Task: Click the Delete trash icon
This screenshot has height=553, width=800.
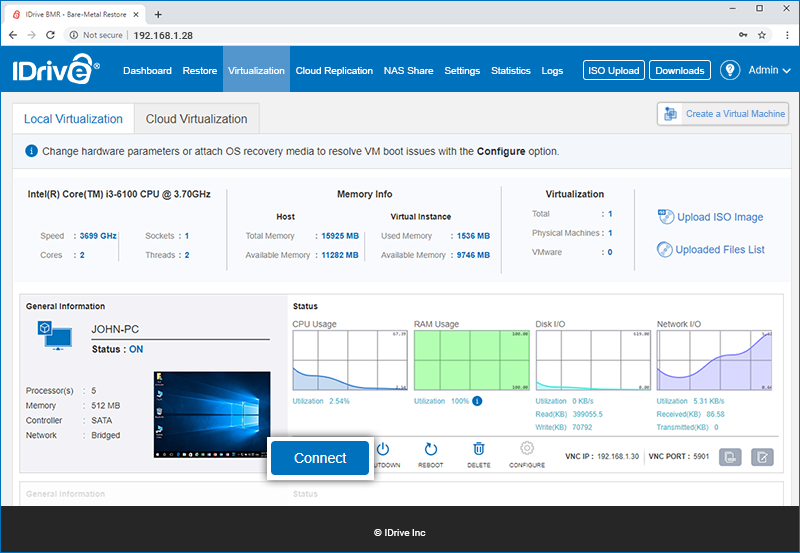Action: tap(479, 449)
